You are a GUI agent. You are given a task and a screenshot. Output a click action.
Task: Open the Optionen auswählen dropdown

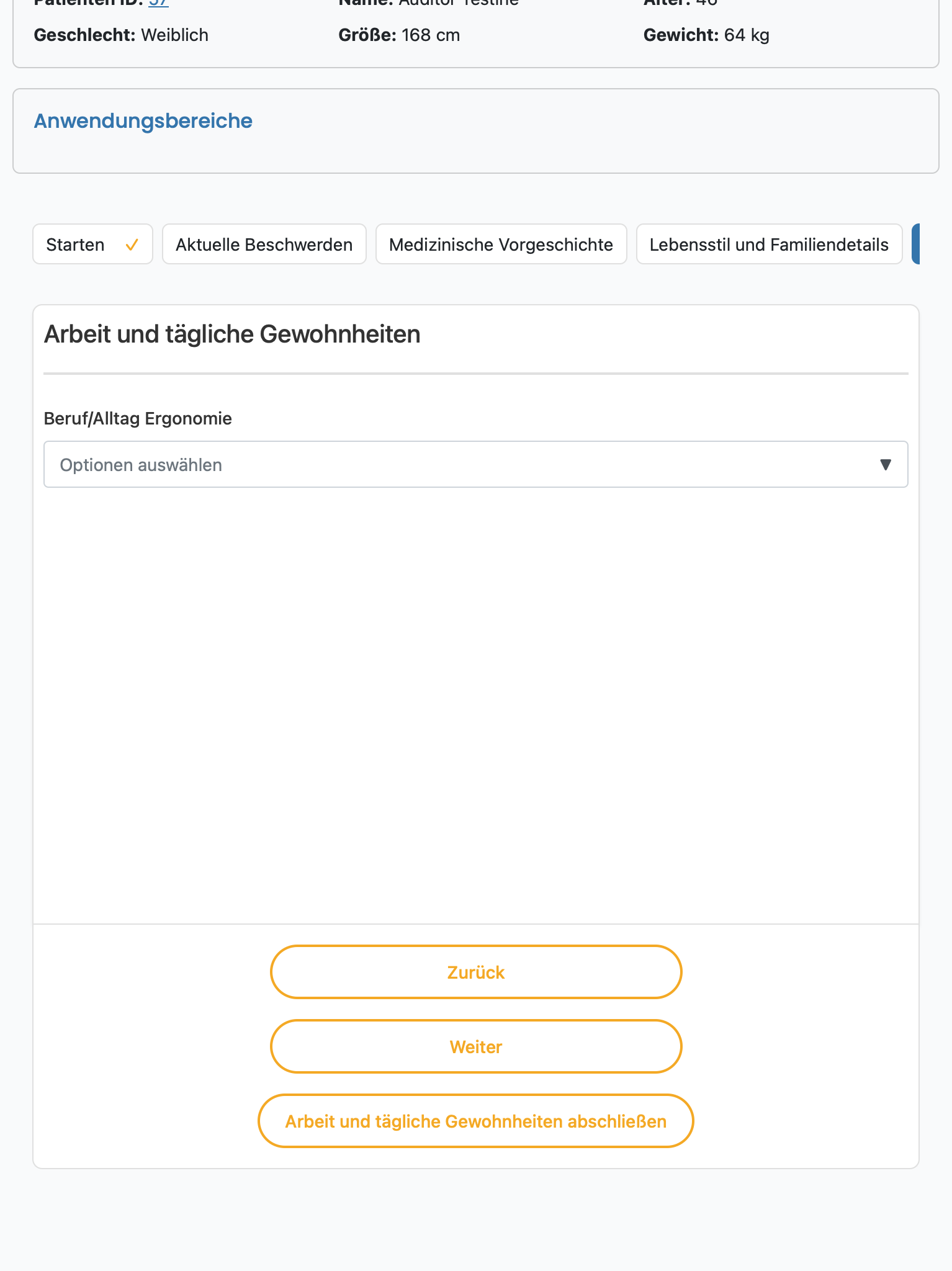pos(476,464)
